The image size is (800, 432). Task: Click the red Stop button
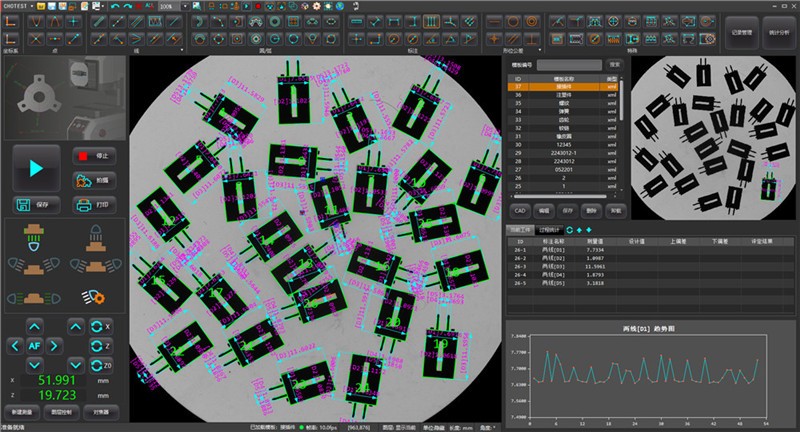[x=95, y=156]
